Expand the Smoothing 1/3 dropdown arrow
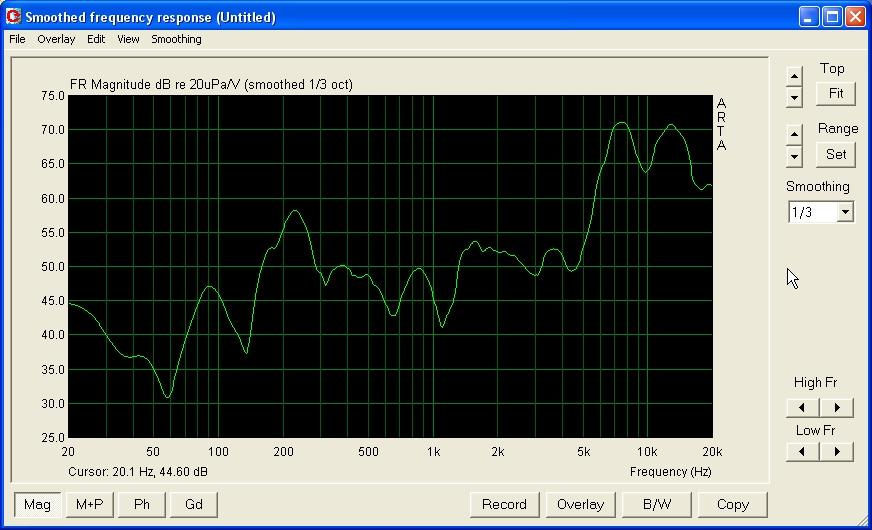Screen dimensions: 872x530 (x=845, y=212)
